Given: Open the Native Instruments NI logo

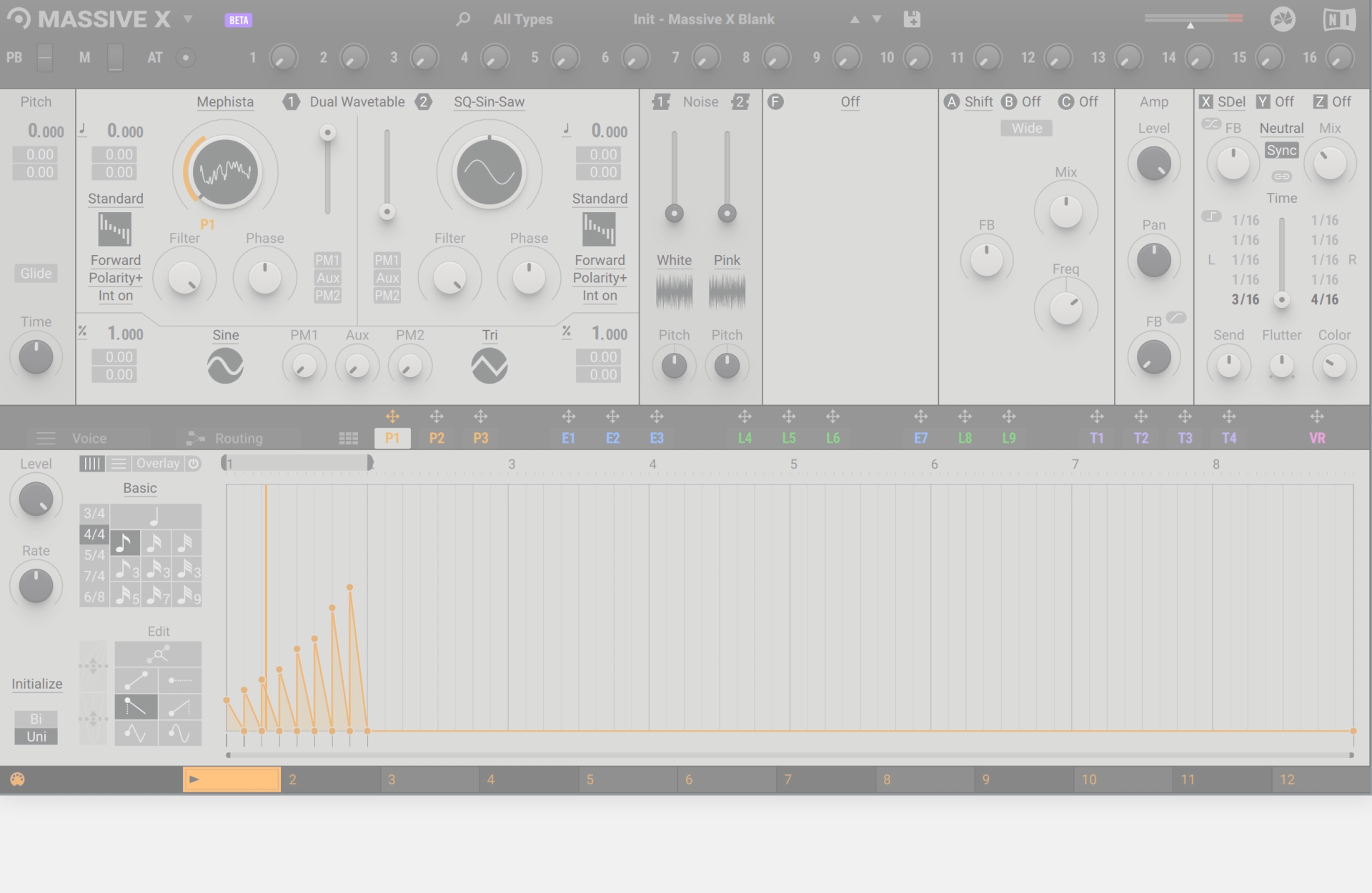Looking at the screenshot, I should 1339,19.
